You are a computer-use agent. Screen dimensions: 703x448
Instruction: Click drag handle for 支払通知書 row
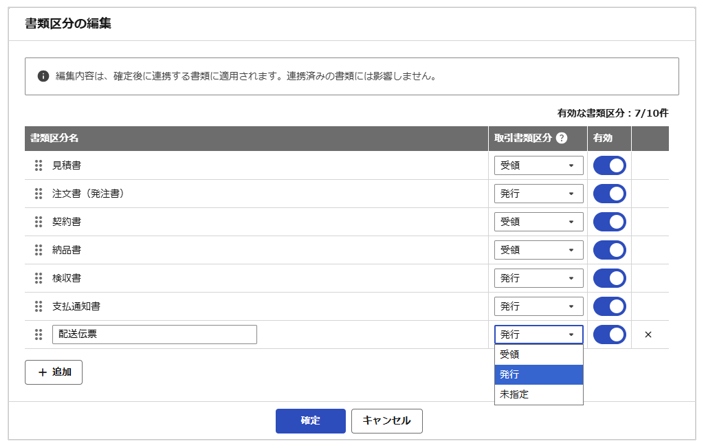pos(39,306)
